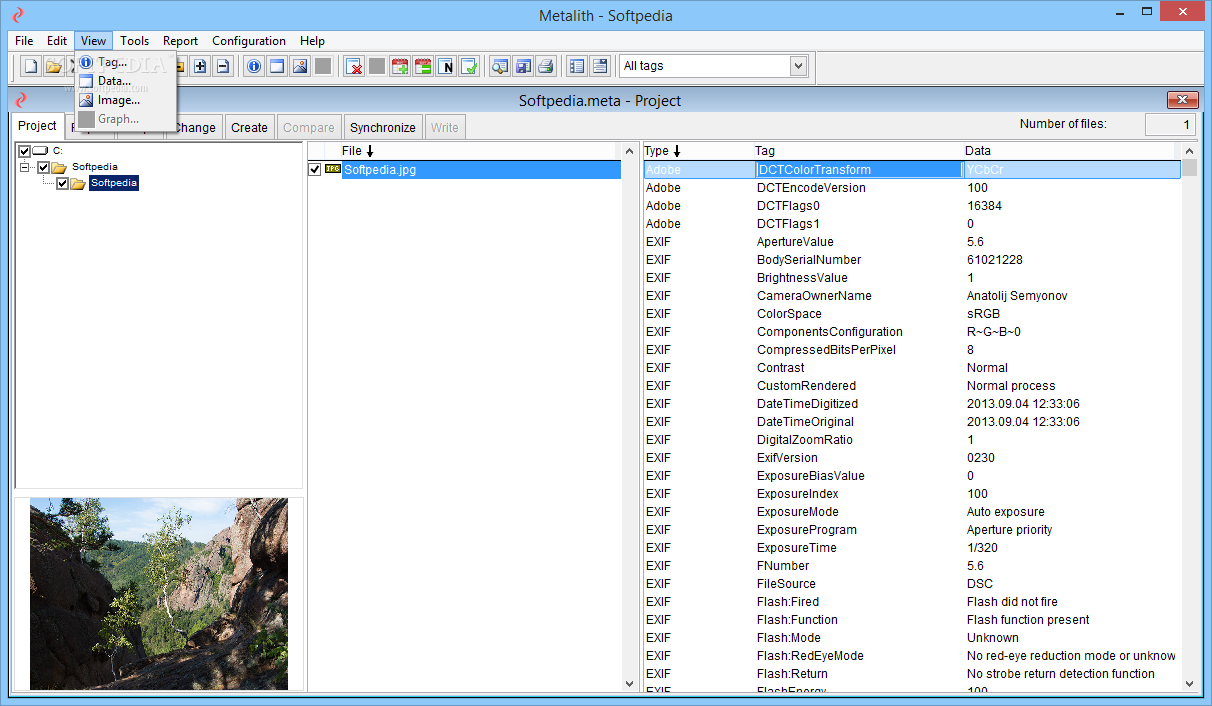Click the printer toolbar icon

[x=545, y=67]
